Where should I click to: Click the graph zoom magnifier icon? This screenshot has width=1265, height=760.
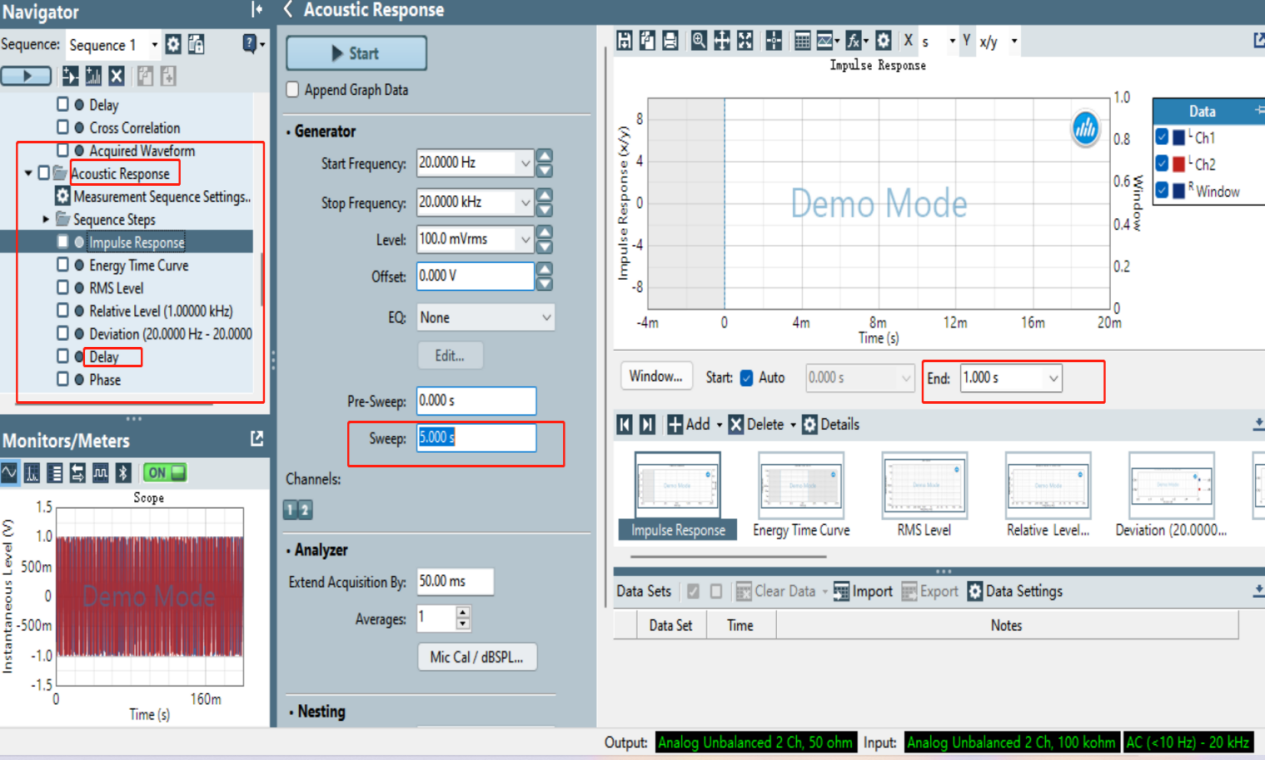click(699, 41)
